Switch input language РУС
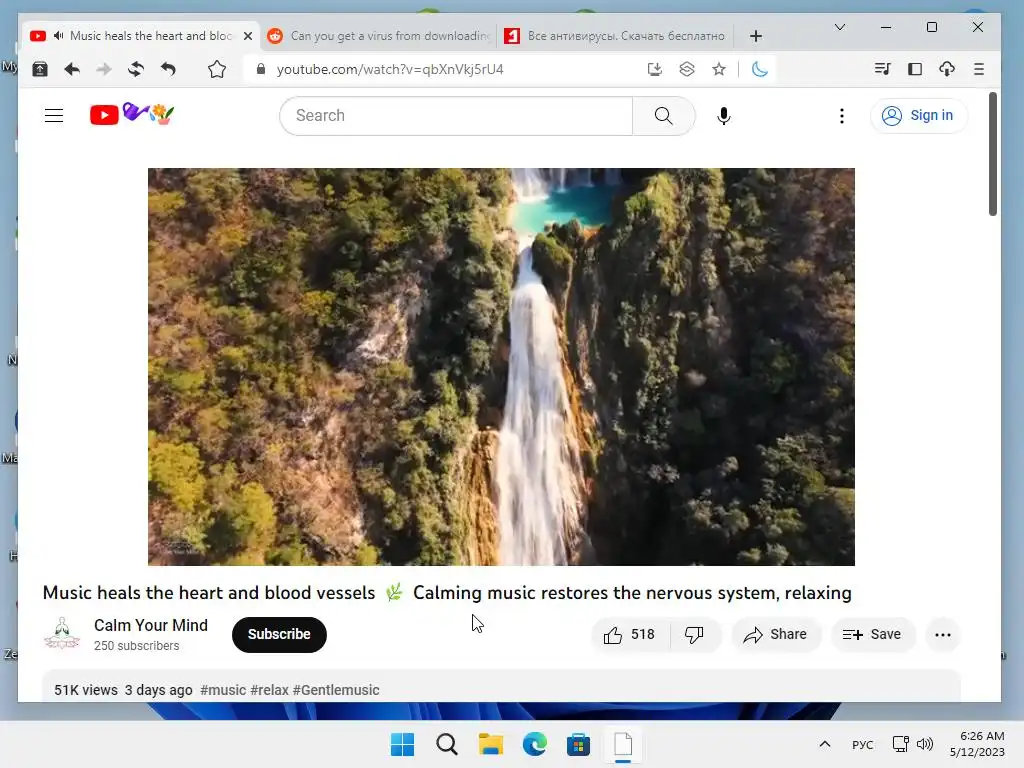1024x768 pixels. tap(863, 744)
